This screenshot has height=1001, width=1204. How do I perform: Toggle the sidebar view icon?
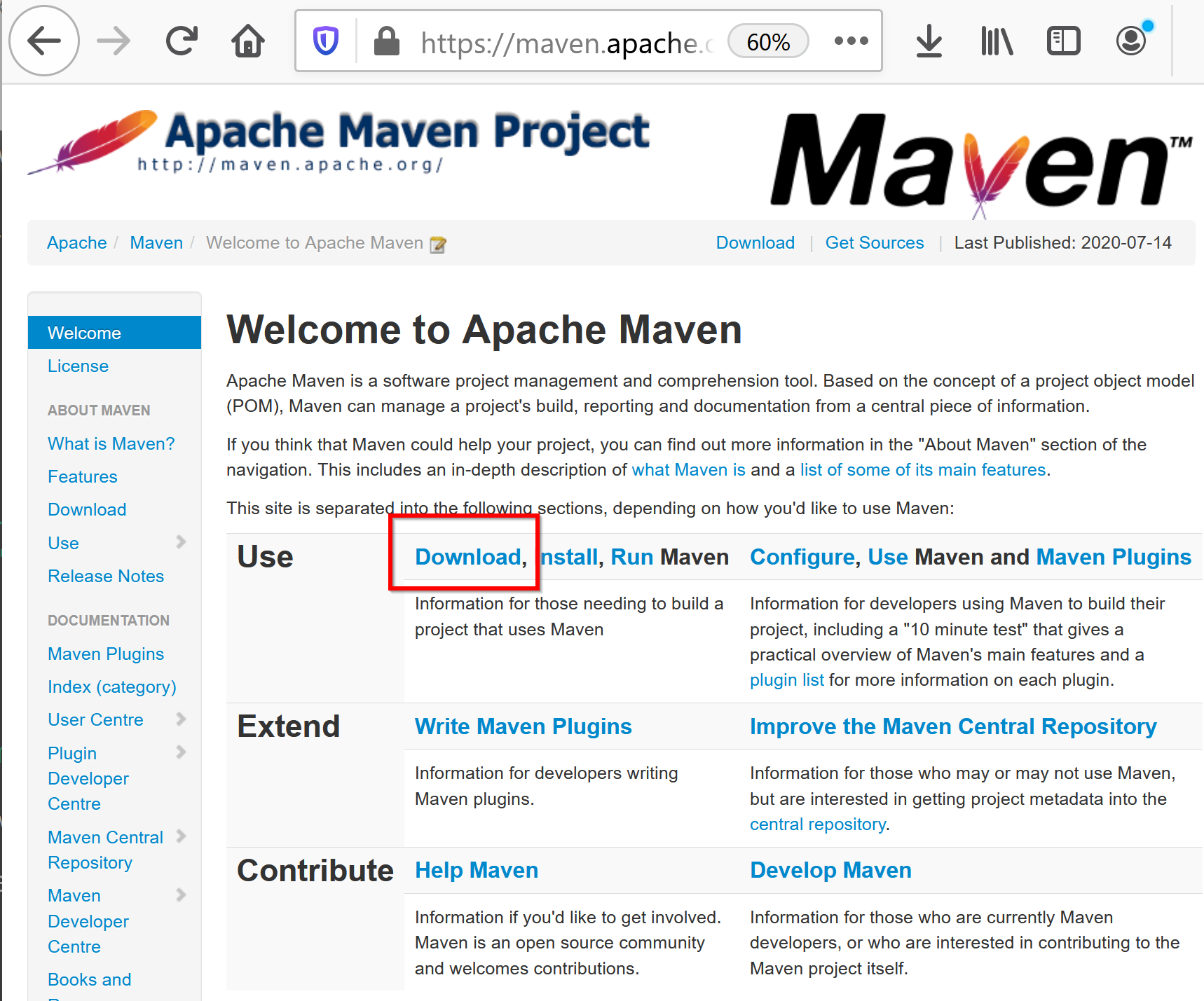click(x=1063, y=41)
